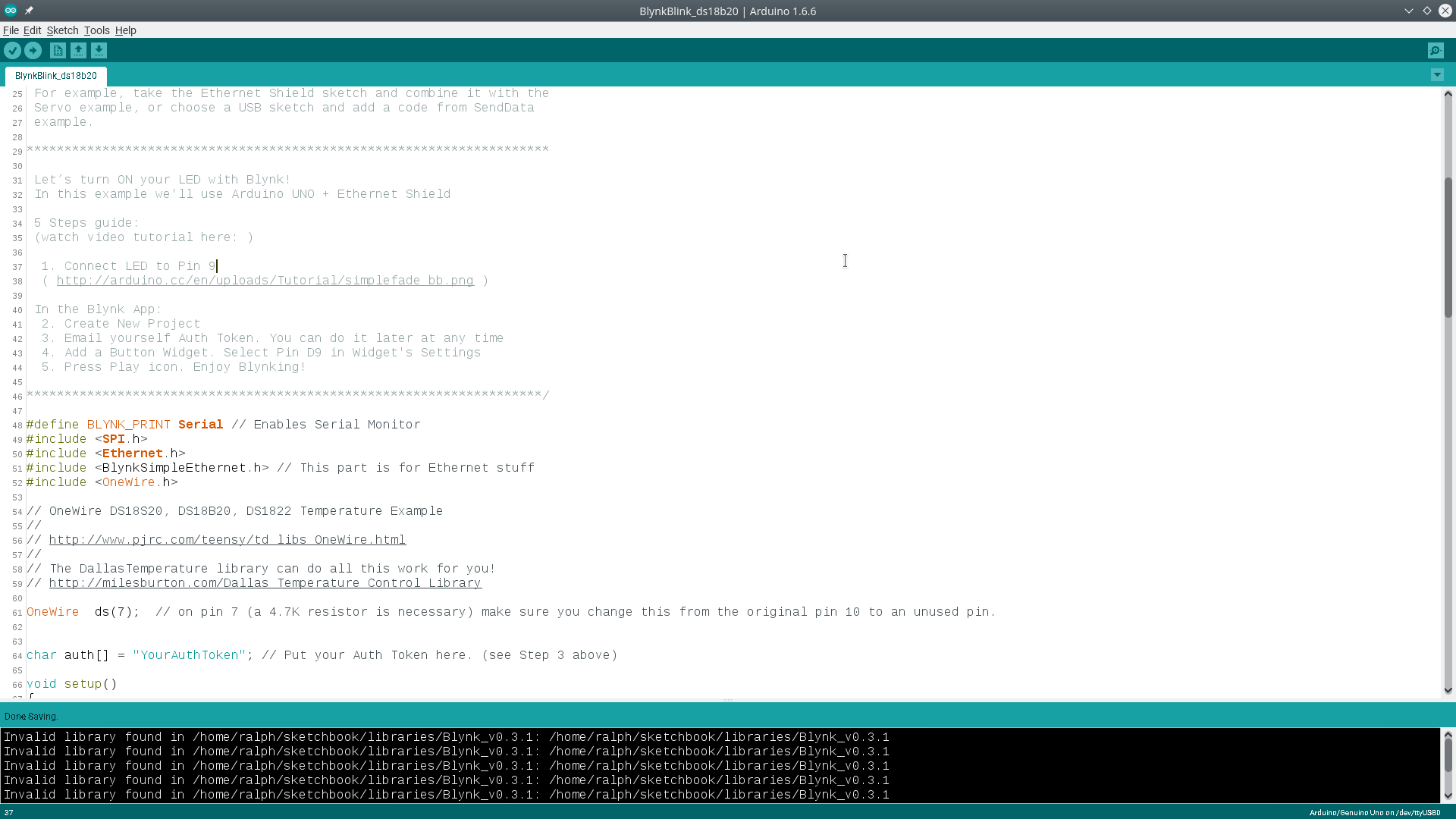
Task: Open the Serial Monitor magnifier icon
Action: [x=1435, y=51]
